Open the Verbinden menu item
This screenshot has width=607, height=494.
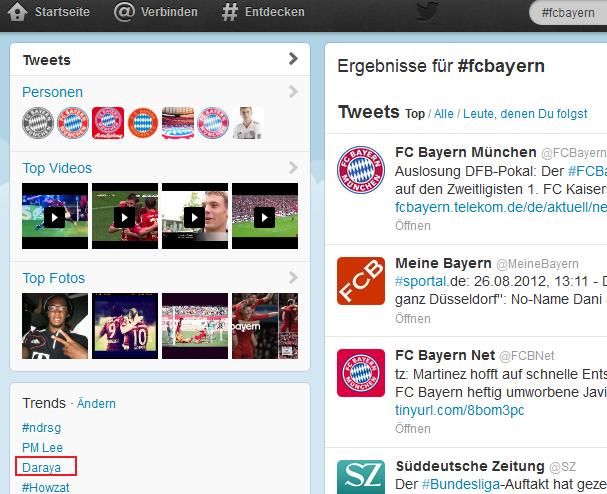coord(169,12)
